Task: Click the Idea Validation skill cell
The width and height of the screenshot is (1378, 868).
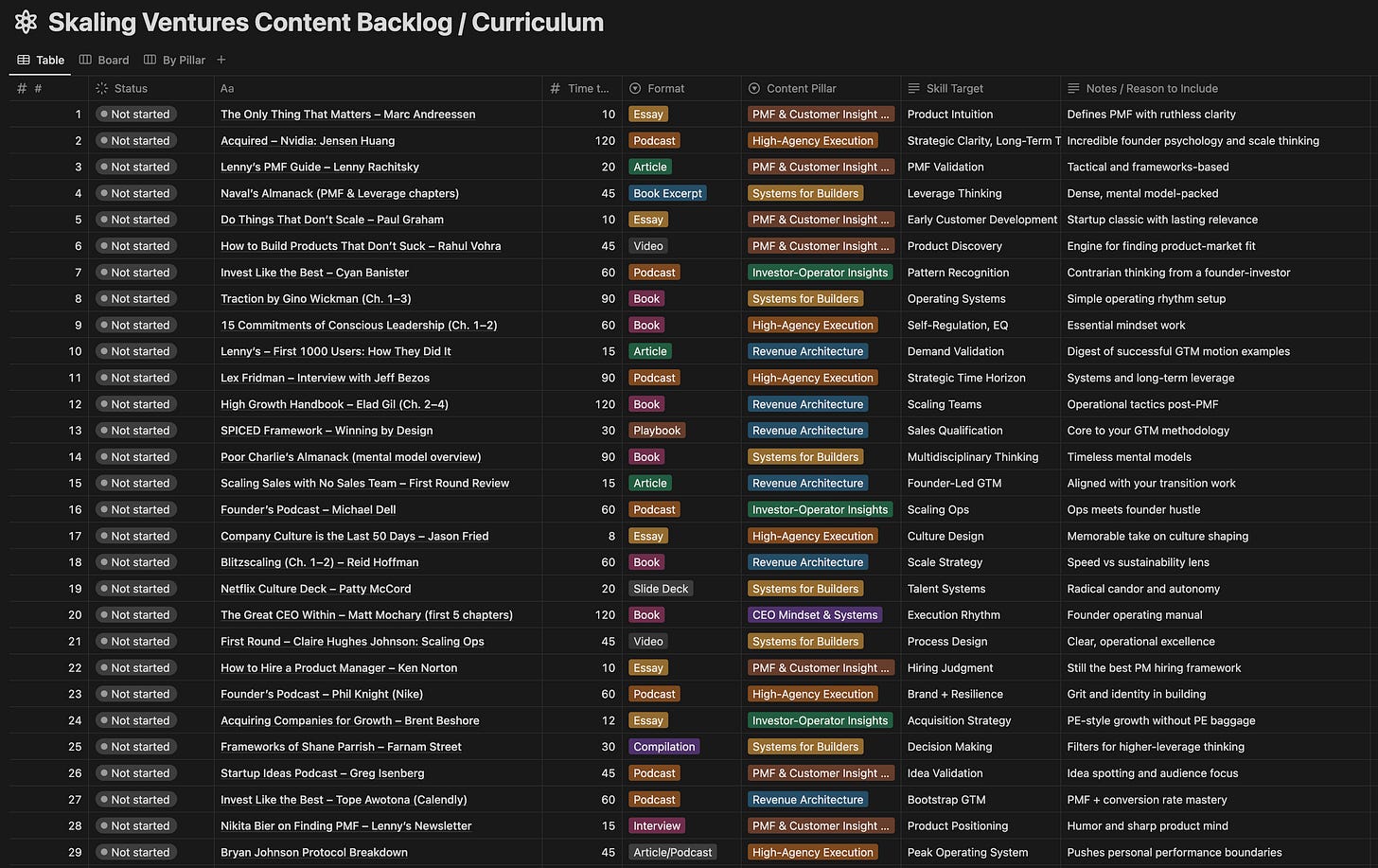Action: (x=945, y=773)
